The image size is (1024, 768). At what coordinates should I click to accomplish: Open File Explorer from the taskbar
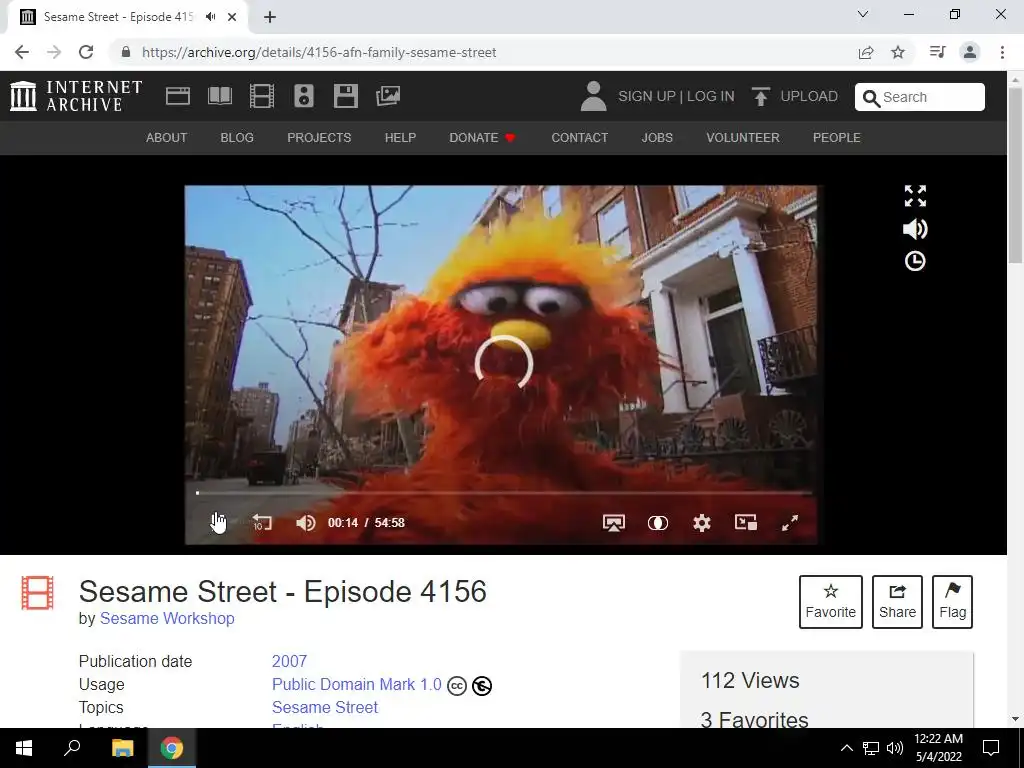click(122, 748)
